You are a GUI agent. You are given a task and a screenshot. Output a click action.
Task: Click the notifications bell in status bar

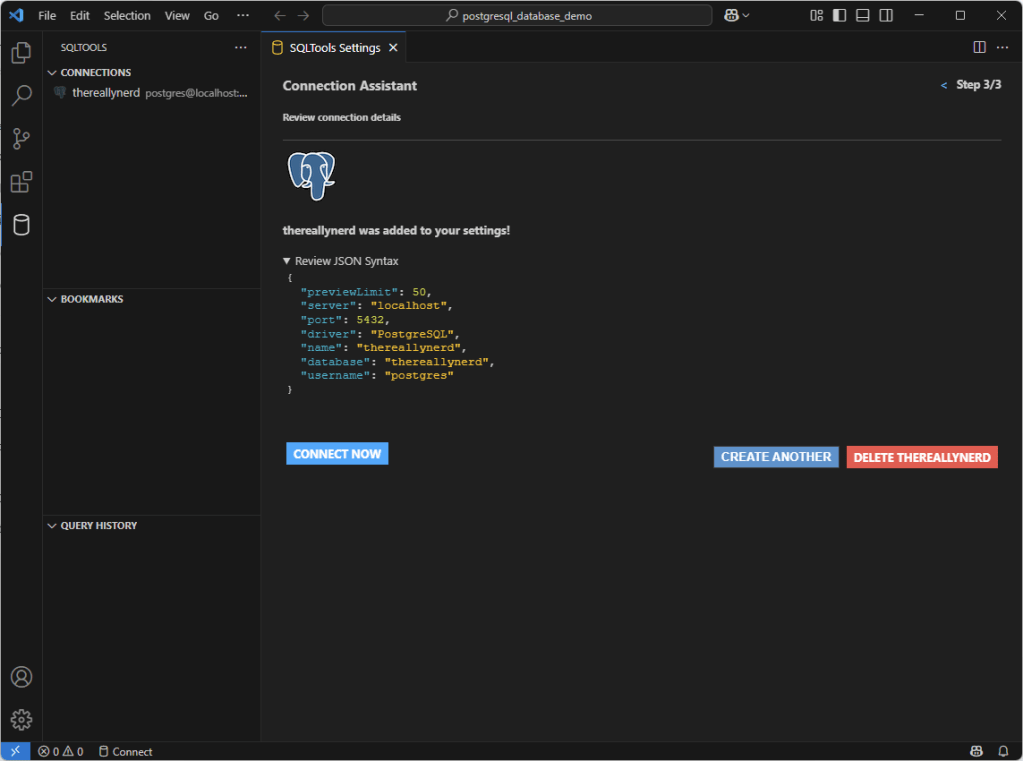1003,751
